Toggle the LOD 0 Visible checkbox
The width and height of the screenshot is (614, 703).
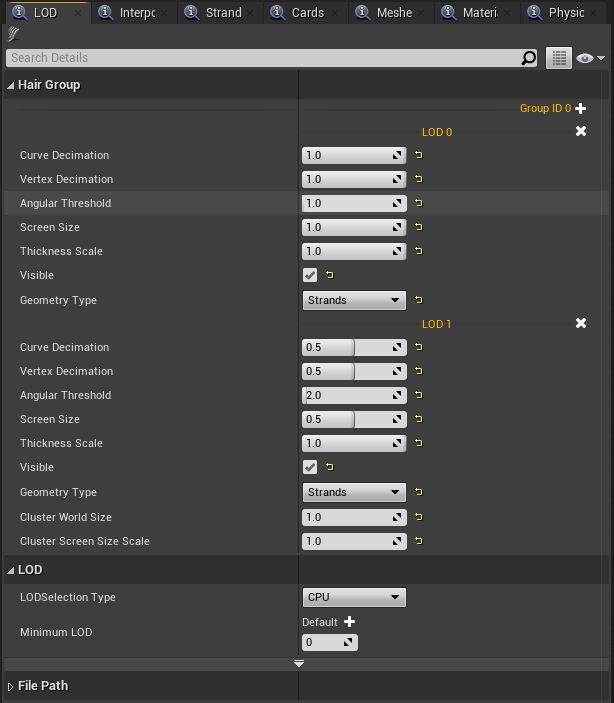pos(310,275)
